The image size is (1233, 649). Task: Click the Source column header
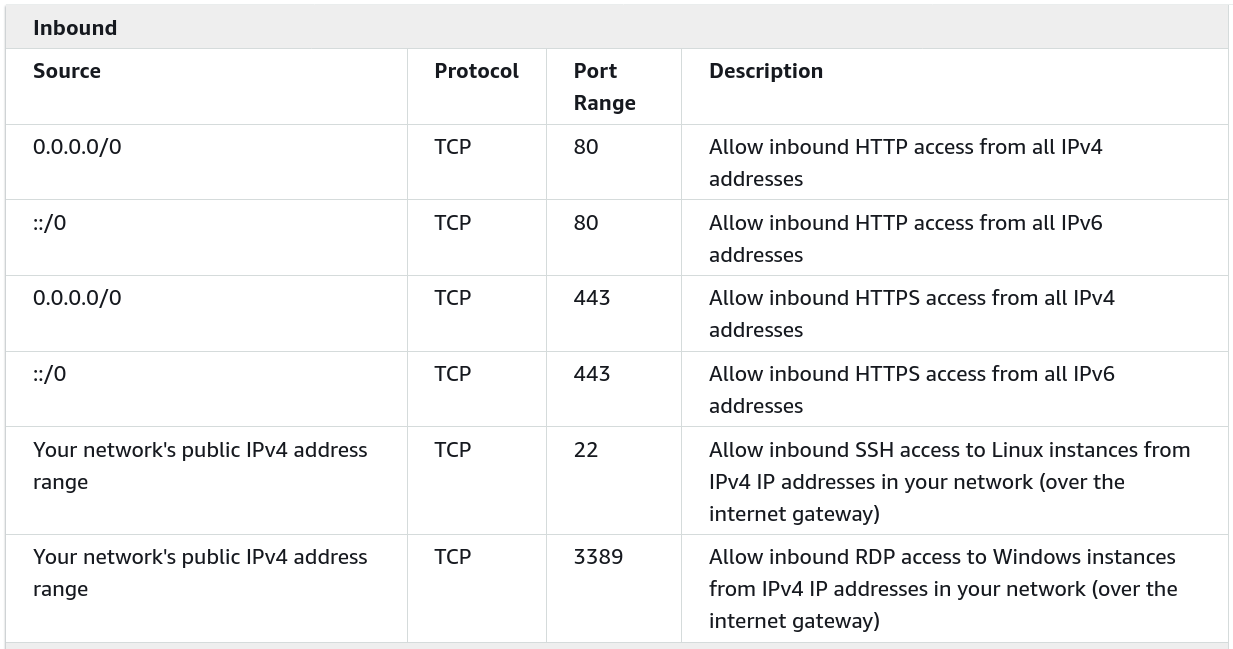pos(67,71)
